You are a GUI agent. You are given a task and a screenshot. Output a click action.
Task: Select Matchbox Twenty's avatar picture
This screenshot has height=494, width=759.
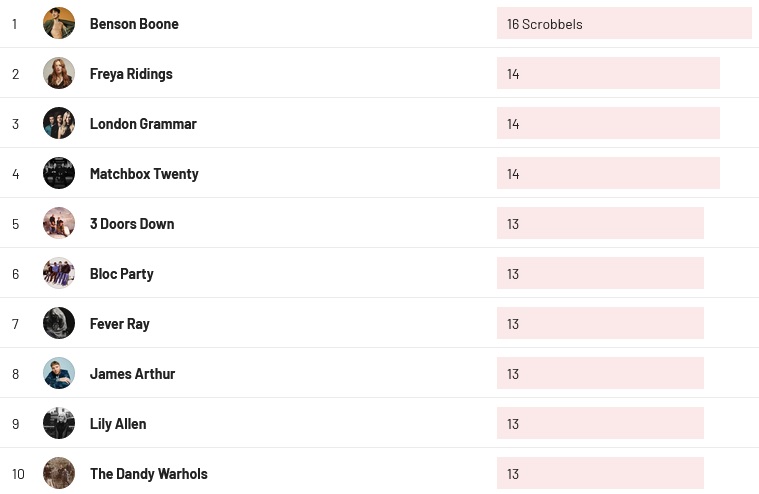point(59,173)
